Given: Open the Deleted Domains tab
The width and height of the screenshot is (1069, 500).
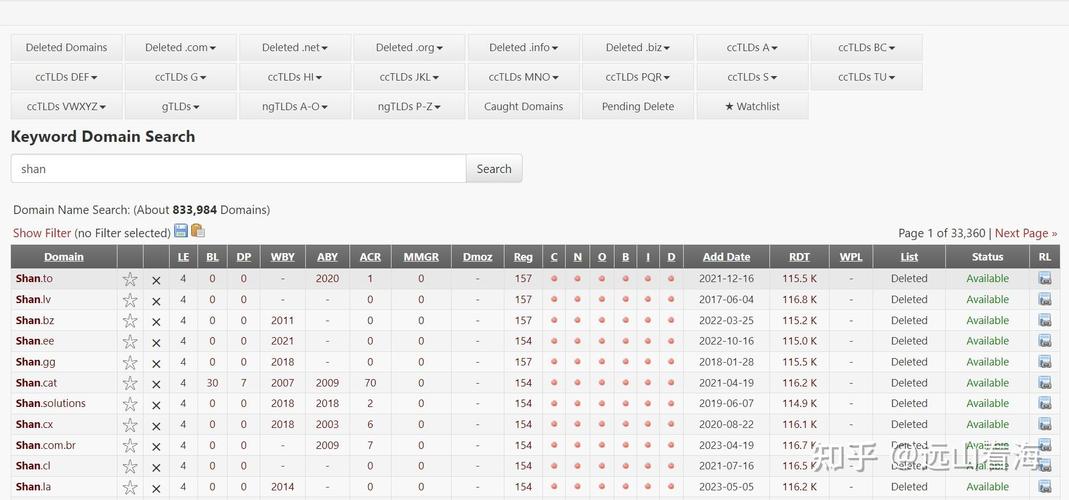Looking at the screenshot, I should 66,48.
